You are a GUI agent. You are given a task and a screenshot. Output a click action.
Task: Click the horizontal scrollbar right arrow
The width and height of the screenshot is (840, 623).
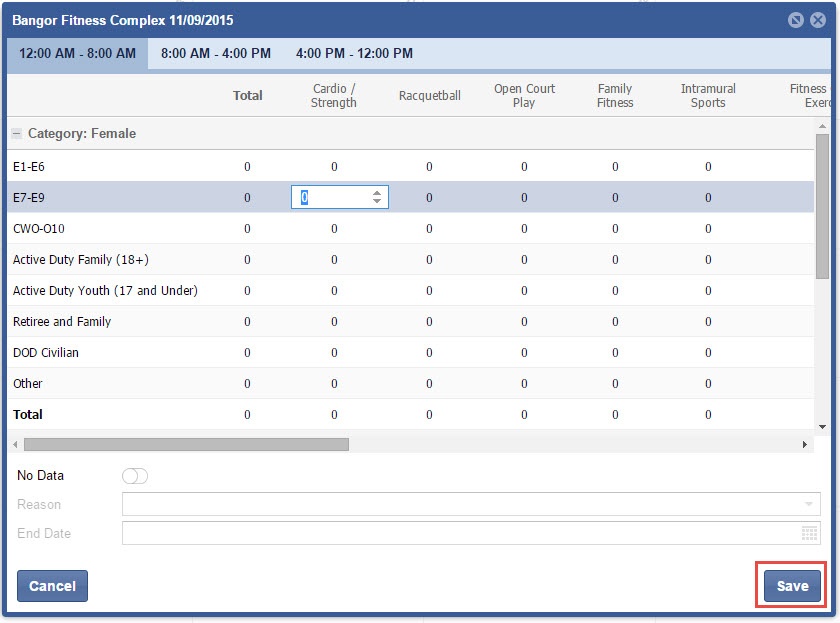pyautogui.click(x=805, y=444)
